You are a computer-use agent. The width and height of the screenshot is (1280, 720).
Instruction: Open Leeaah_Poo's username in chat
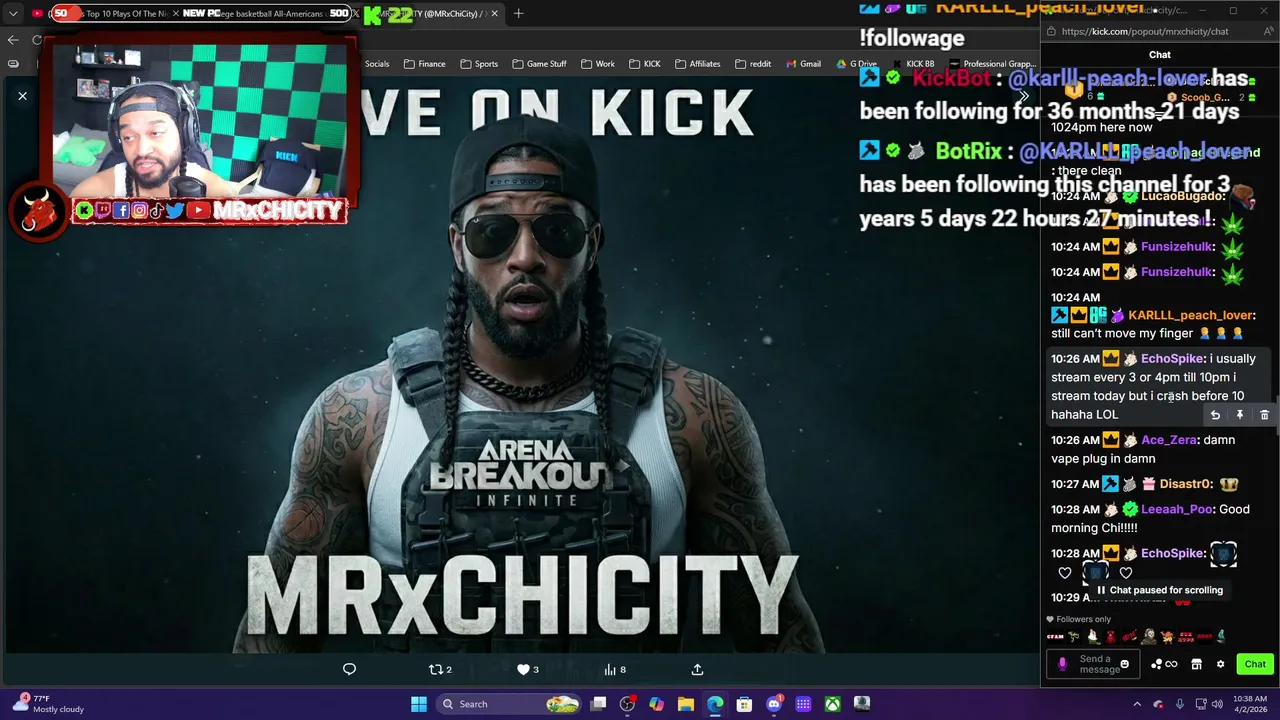coord(1176,509)
